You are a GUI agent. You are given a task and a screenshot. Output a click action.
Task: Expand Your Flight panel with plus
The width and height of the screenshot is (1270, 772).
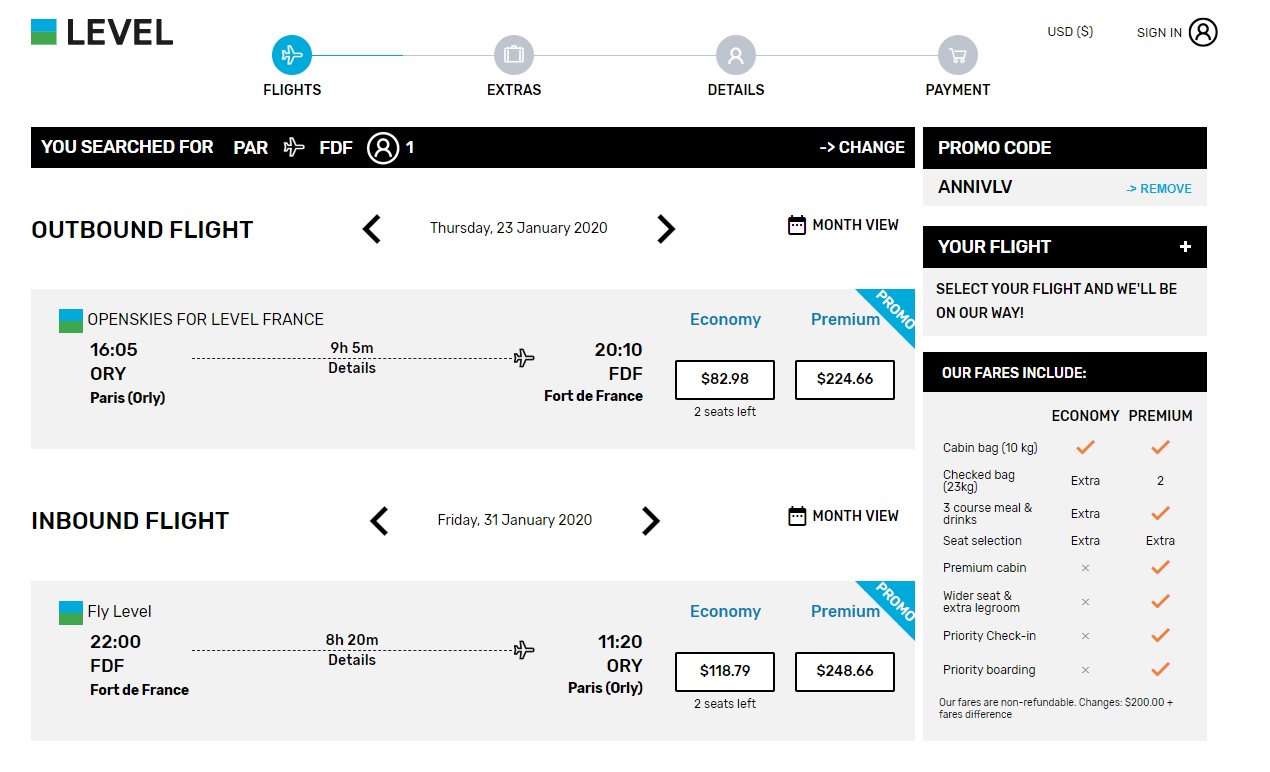tap(1185, 247)
